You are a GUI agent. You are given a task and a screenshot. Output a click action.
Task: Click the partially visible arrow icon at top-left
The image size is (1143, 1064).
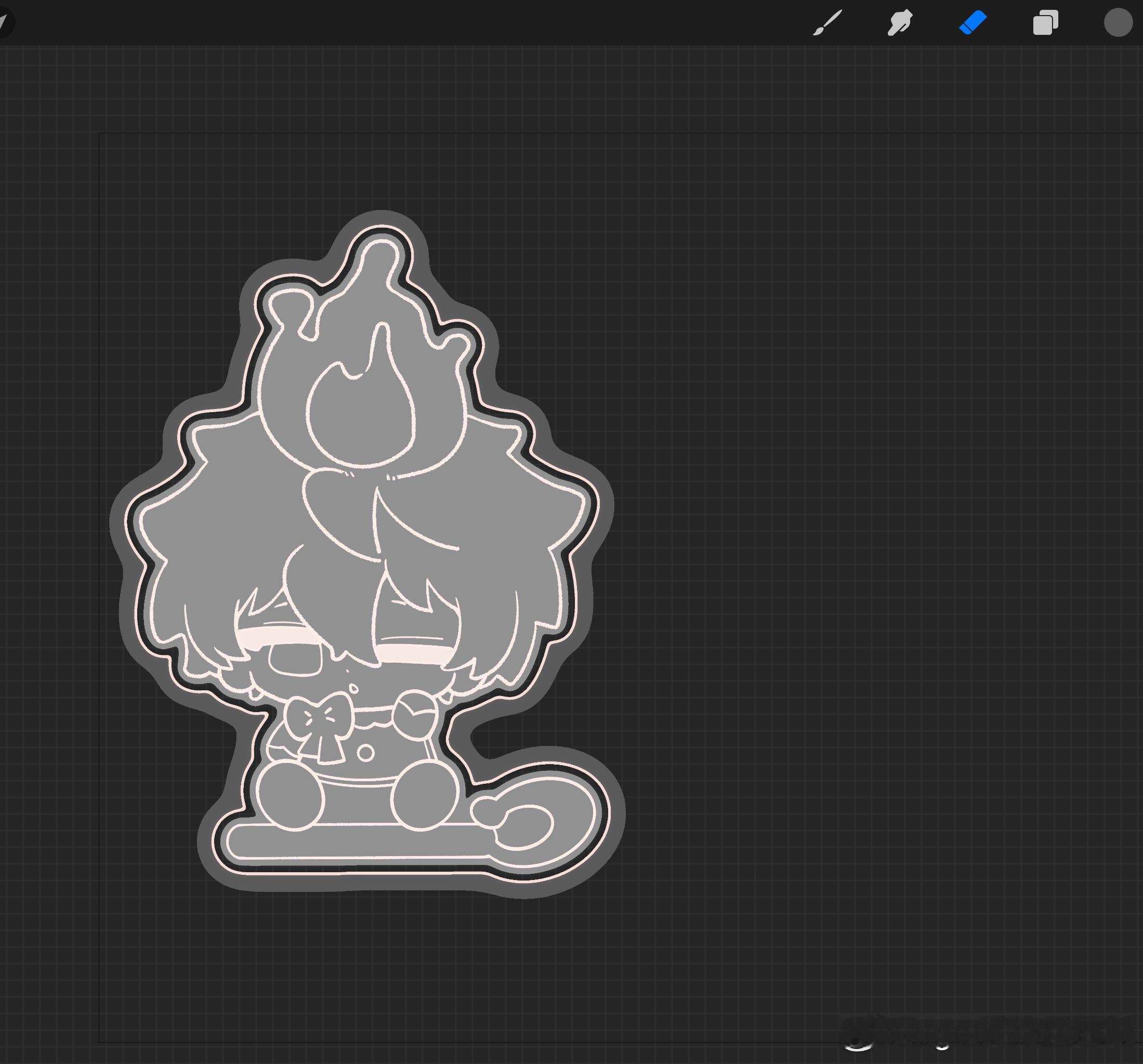[x=4, y=23]
